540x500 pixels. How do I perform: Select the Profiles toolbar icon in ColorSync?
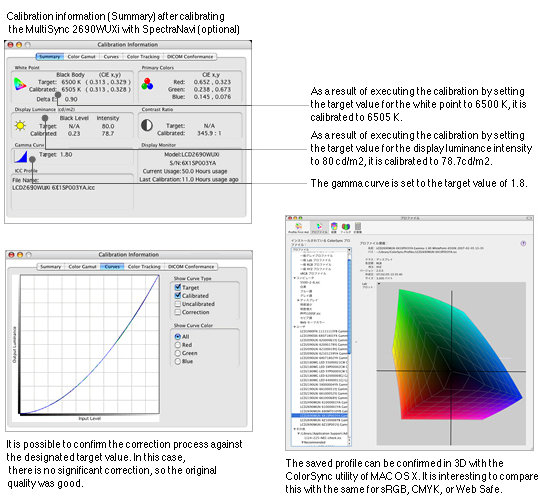319,227
